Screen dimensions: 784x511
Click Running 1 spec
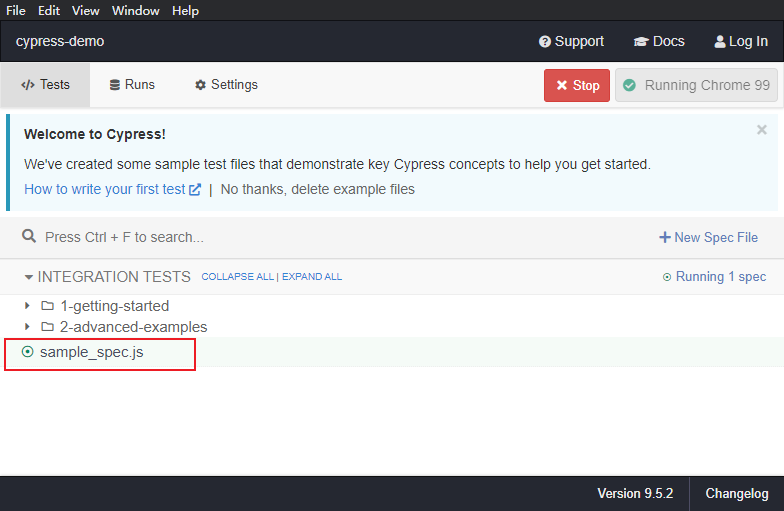(714, 276)
